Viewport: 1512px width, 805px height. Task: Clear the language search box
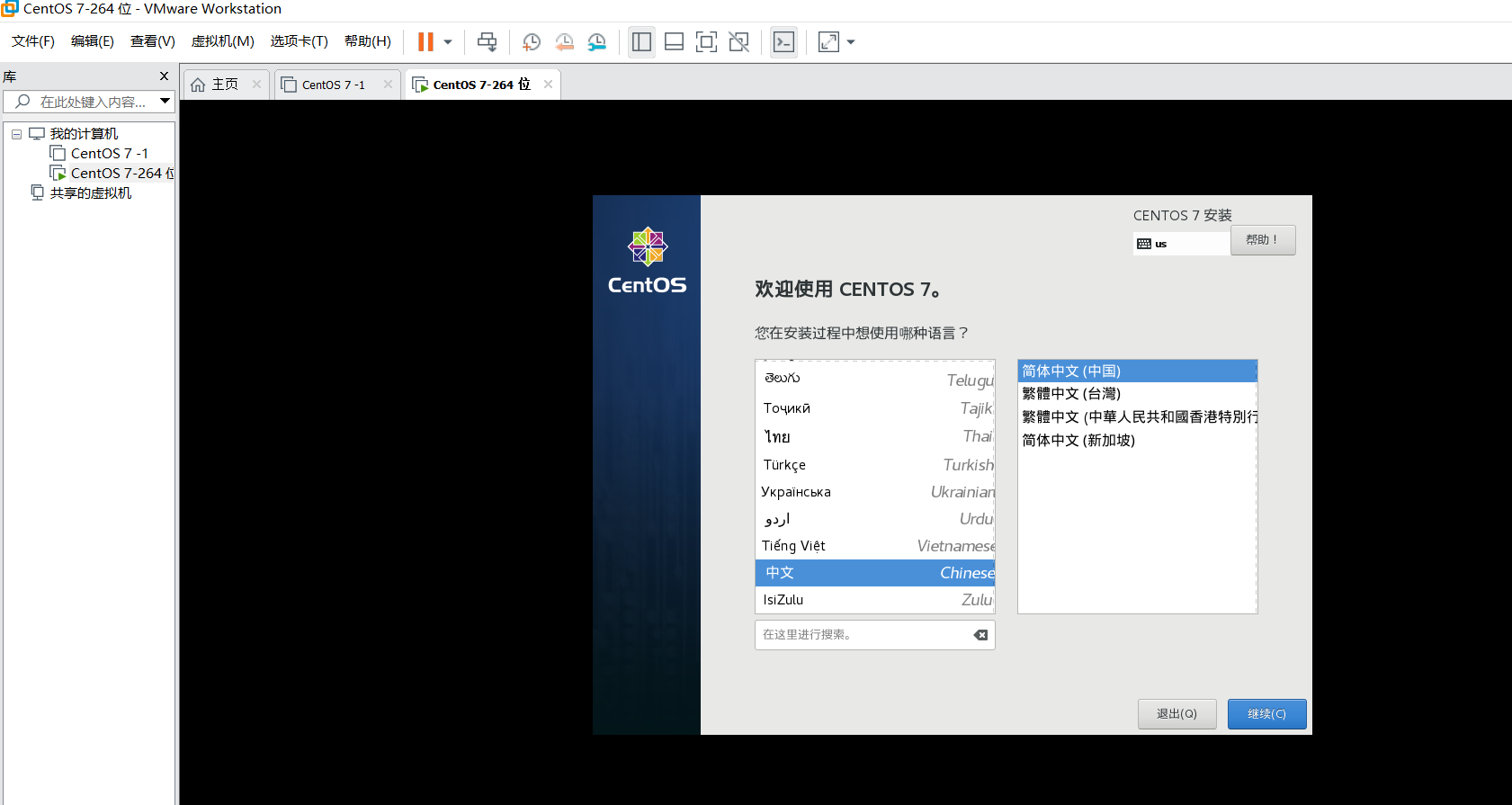pos(980,635)
